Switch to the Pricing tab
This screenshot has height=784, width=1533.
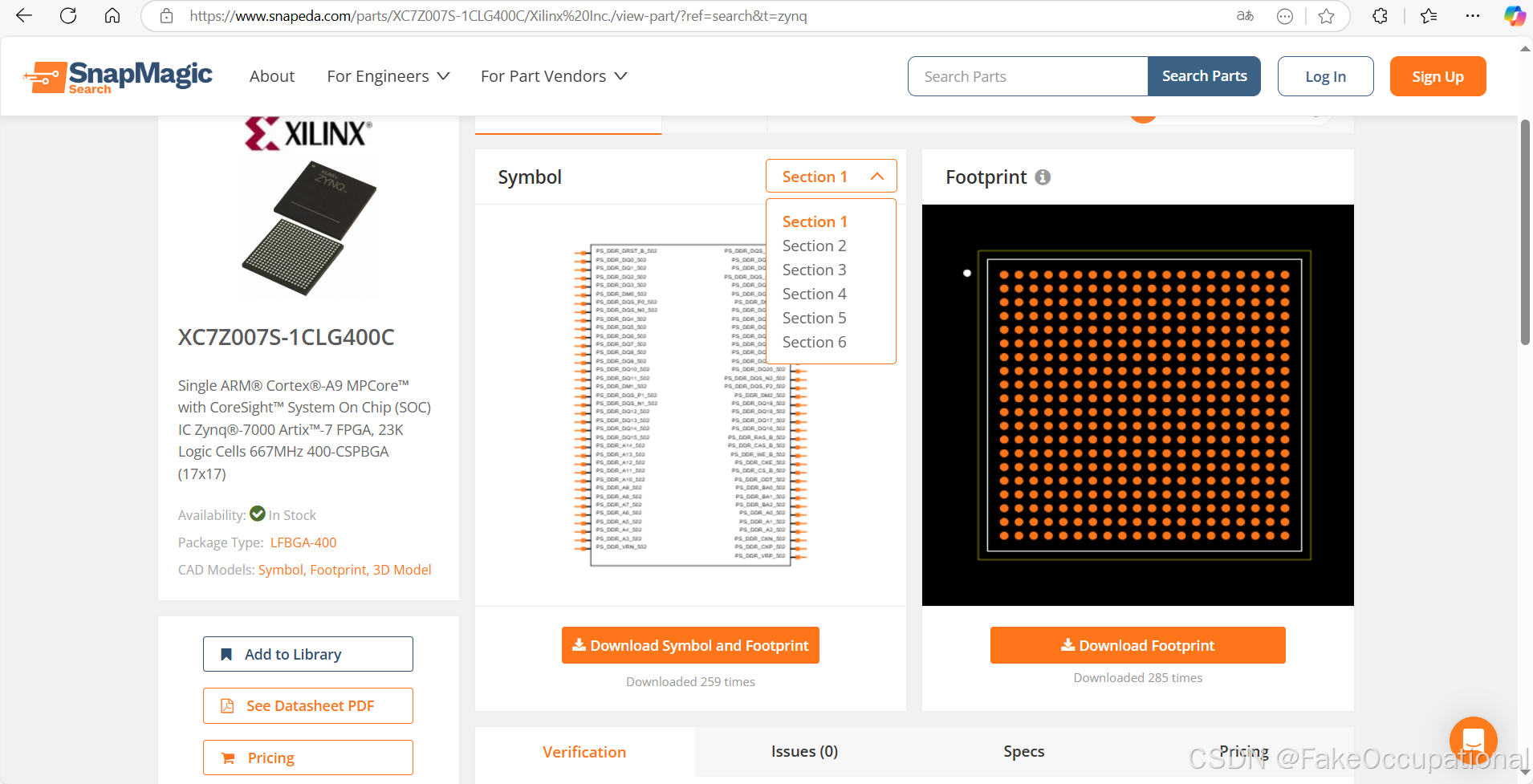1244,752
